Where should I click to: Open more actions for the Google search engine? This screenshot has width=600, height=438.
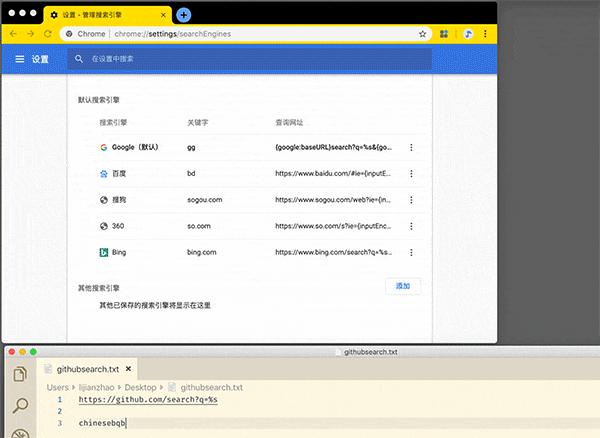411,147
